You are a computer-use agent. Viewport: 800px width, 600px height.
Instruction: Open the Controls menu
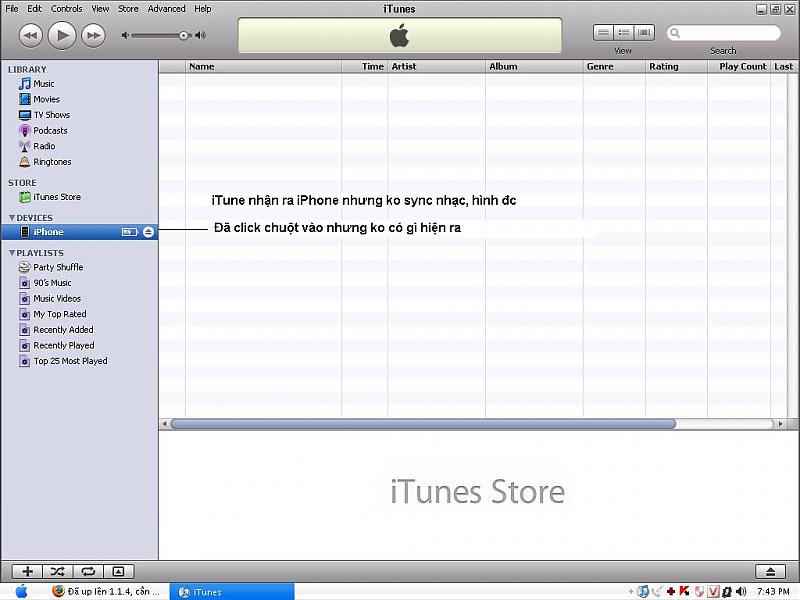67,9
